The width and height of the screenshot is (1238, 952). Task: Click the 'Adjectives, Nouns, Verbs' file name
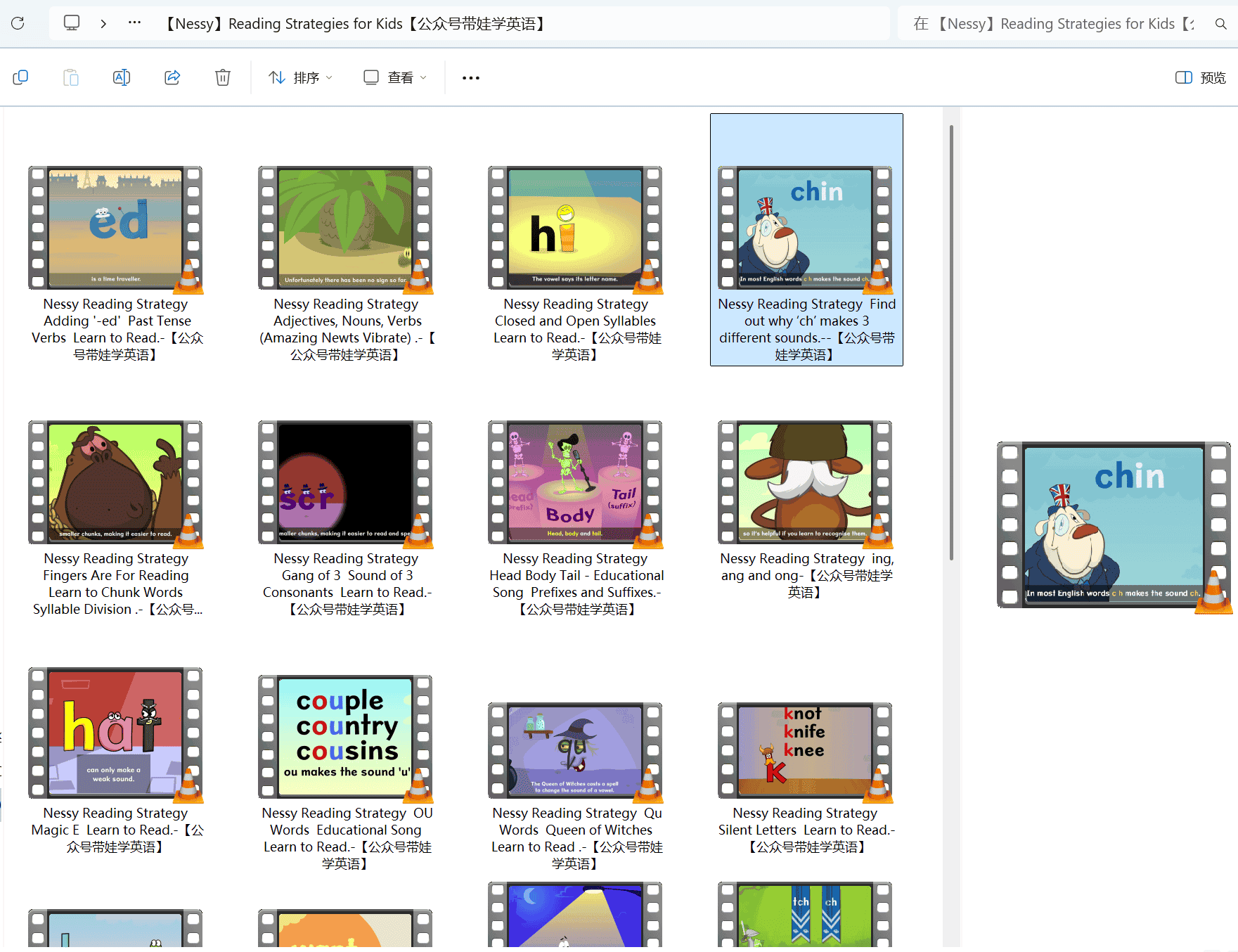click(x=346, y=329)
